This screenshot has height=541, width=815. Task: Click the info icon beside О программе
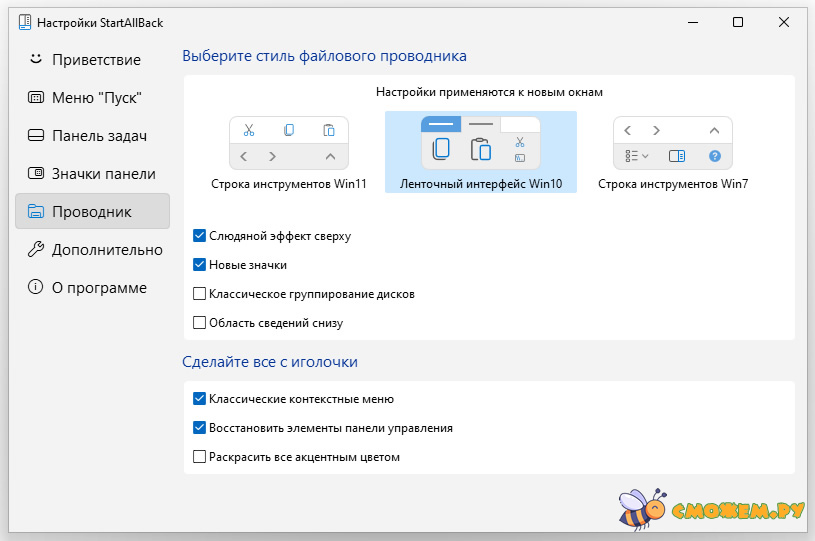[35, 287]
